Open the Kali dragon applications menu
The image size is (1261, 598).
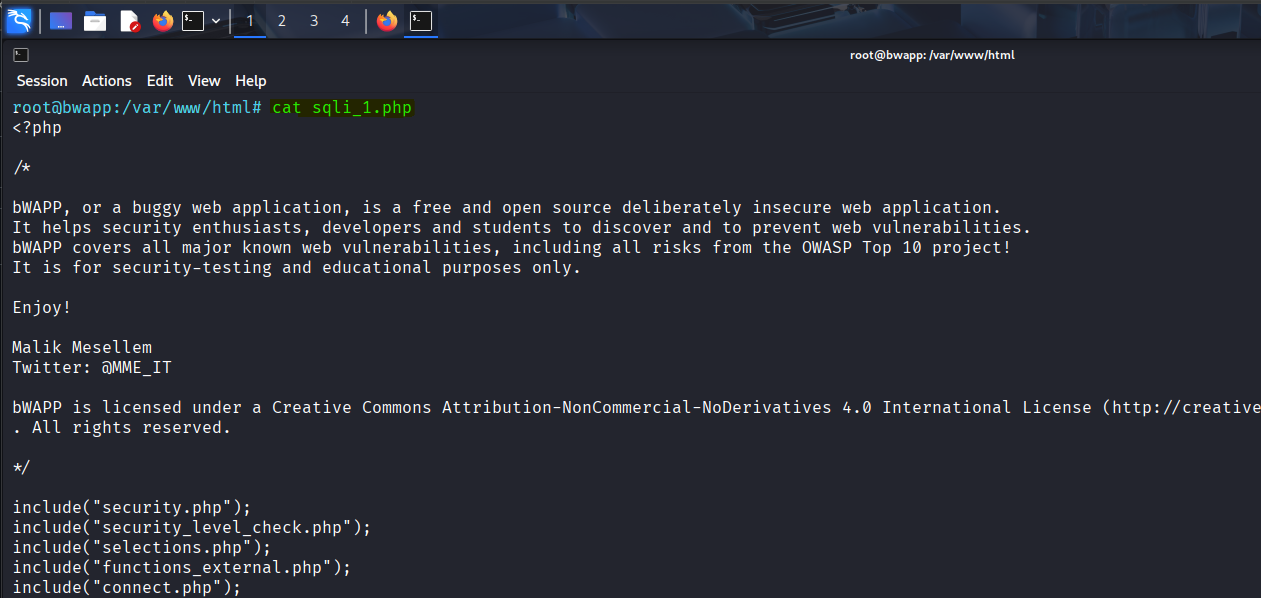click(19, 20)
